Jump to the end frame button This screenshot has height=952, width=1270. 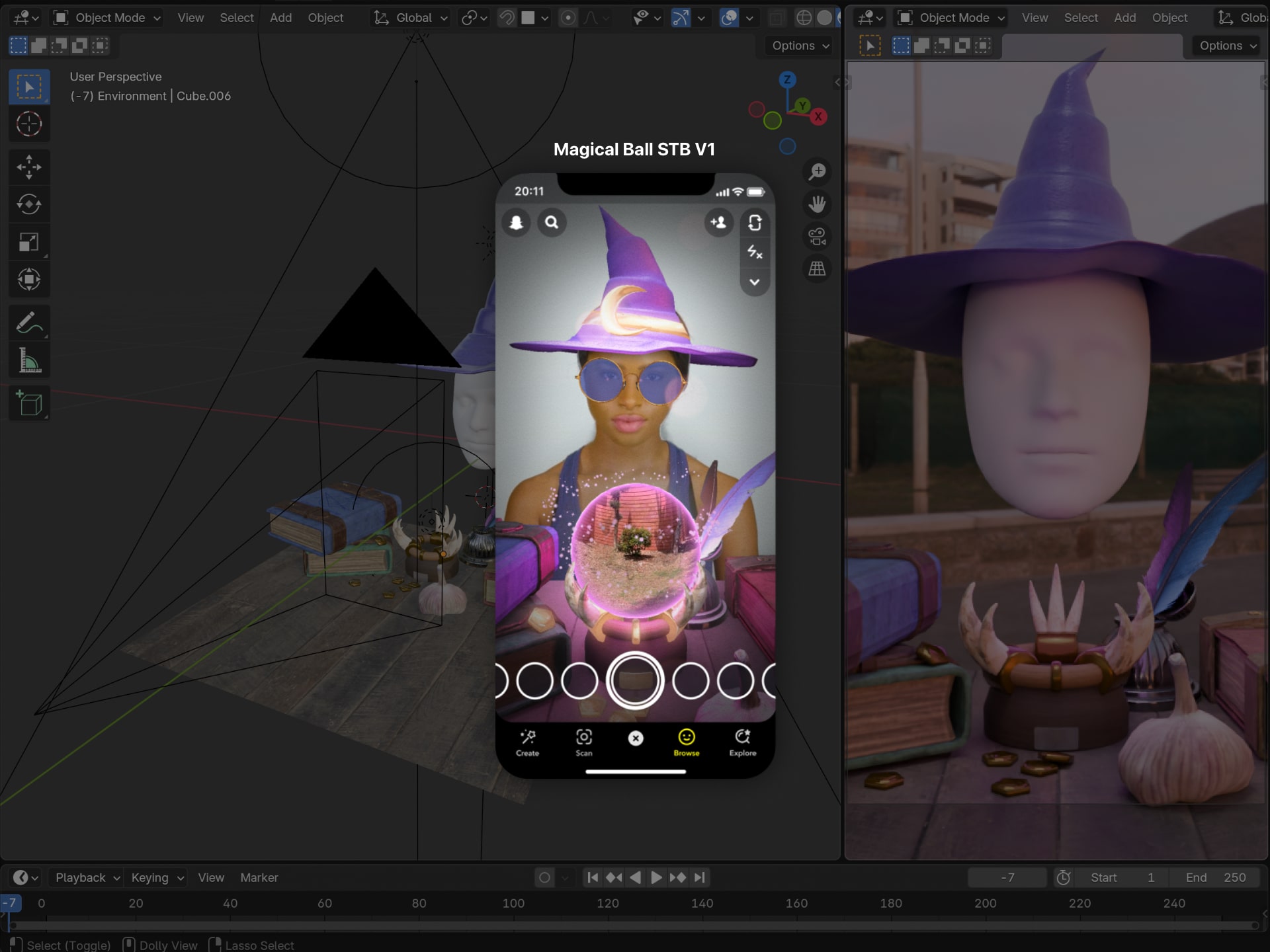point(700,877)
